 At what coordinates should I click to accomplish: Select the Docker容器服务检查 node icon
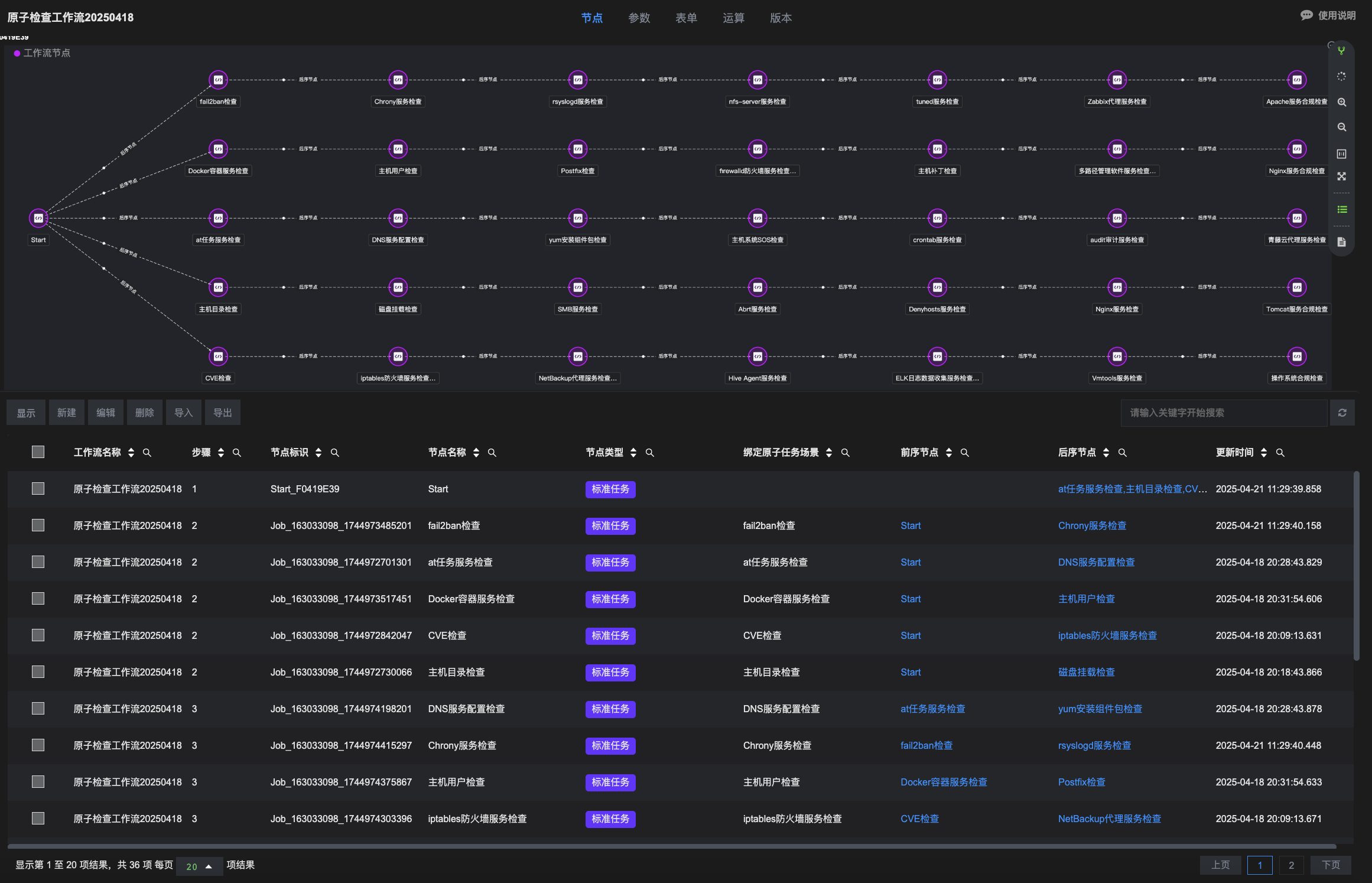tap(218, 149)
